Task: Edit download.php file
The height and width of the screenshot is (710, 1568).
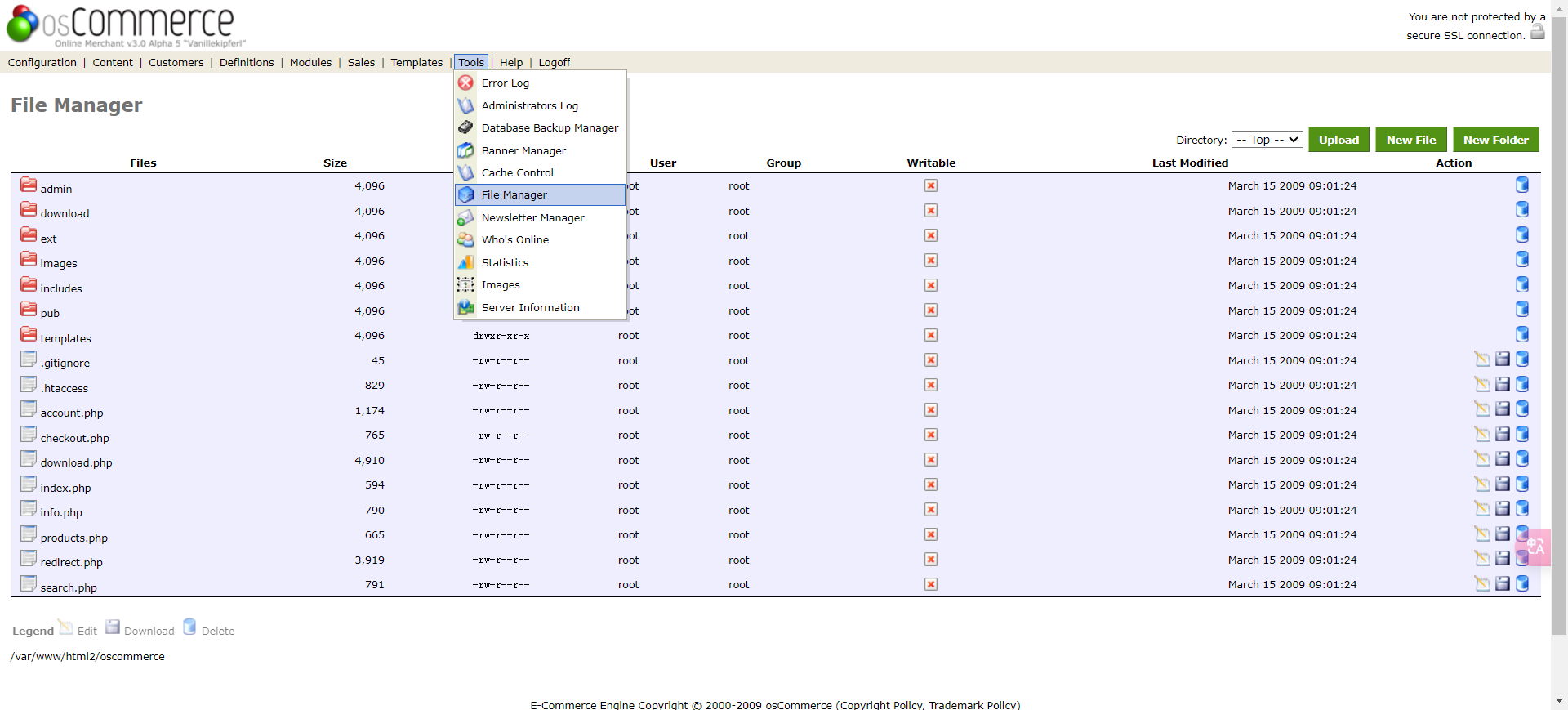Action: [x=1482, y=458]
